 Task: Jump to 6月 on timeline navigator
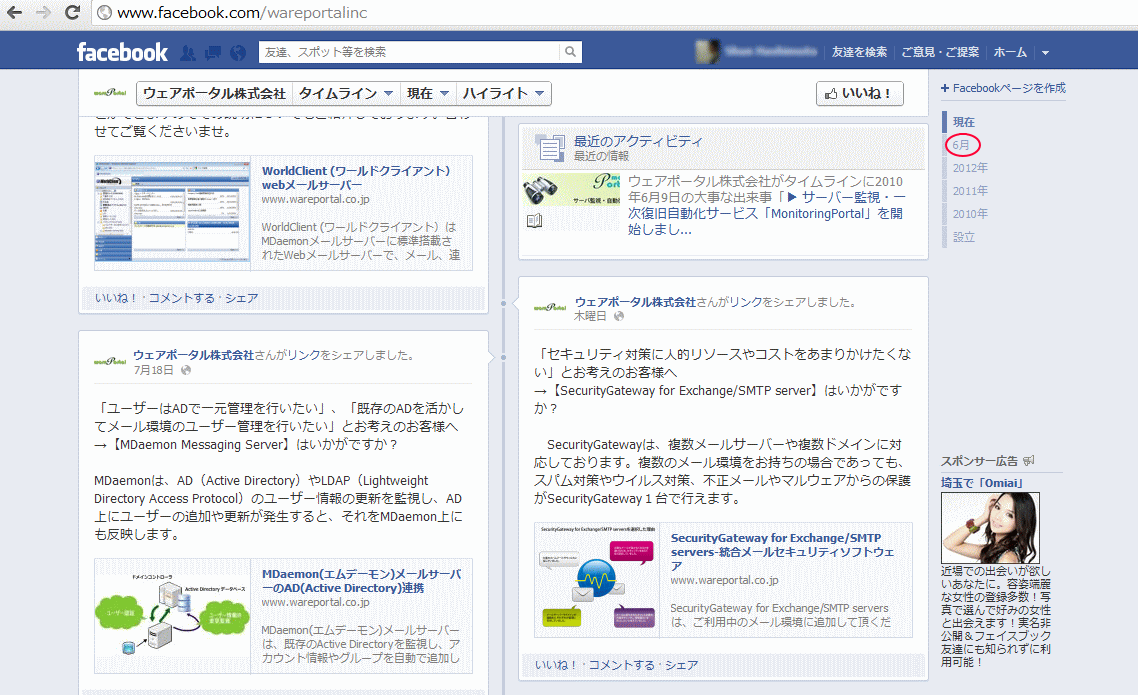[x=961, y=145]
